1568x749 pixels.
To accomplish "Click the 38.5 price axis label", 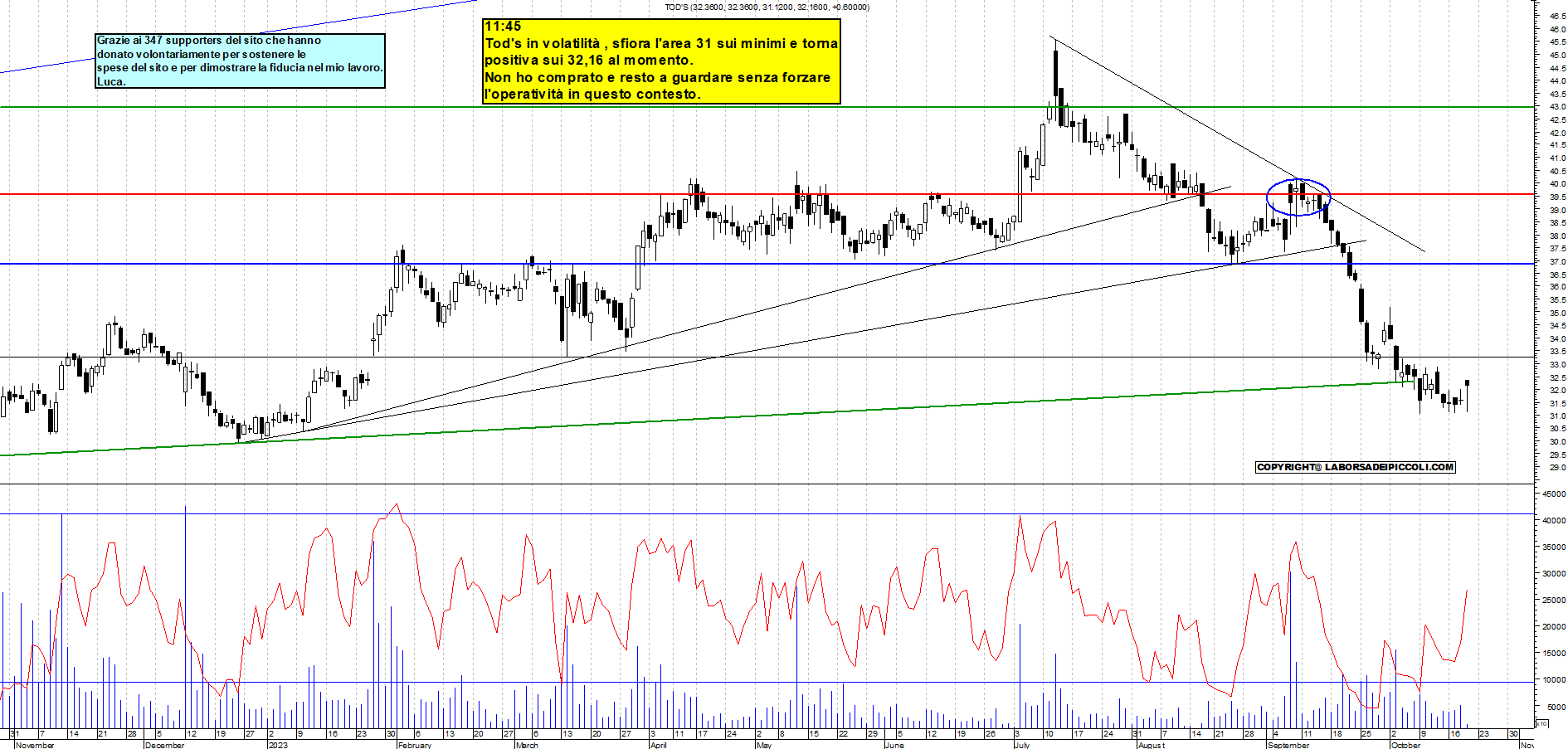I will pos(1557,222).
